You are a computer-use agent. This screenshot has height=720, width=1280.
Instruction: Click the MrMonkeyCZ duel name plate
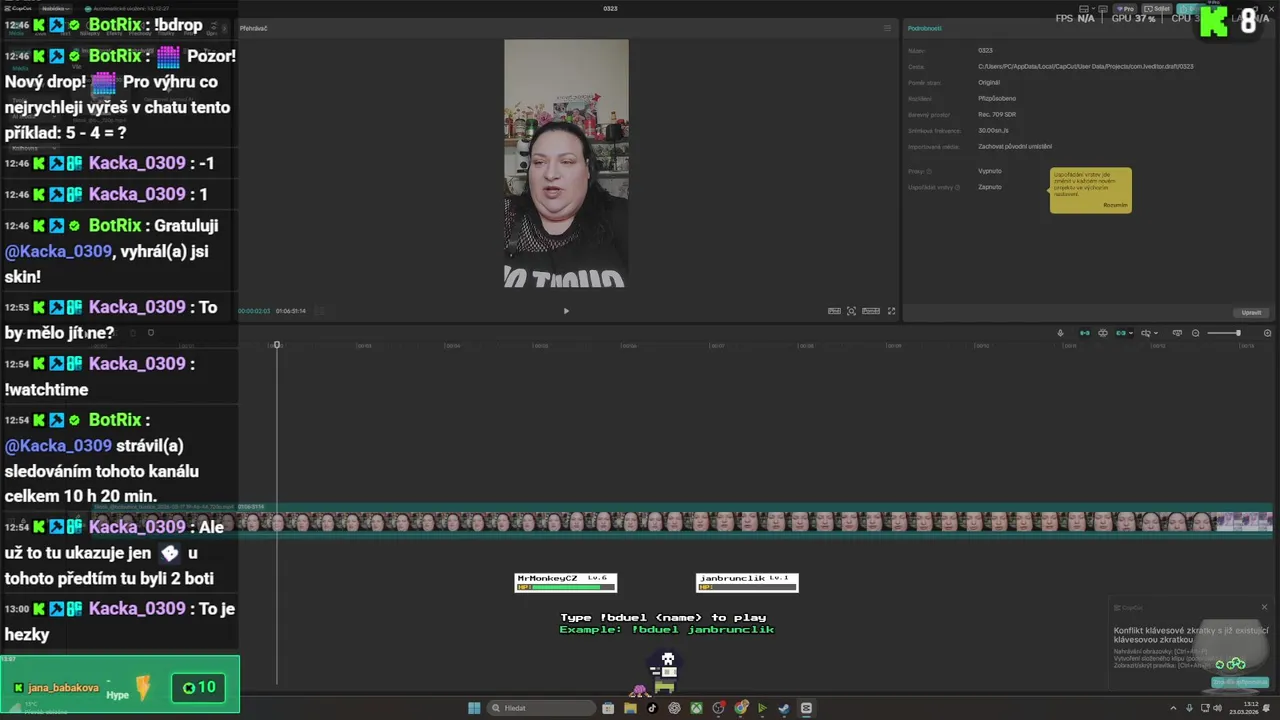[x=566, y=582]
